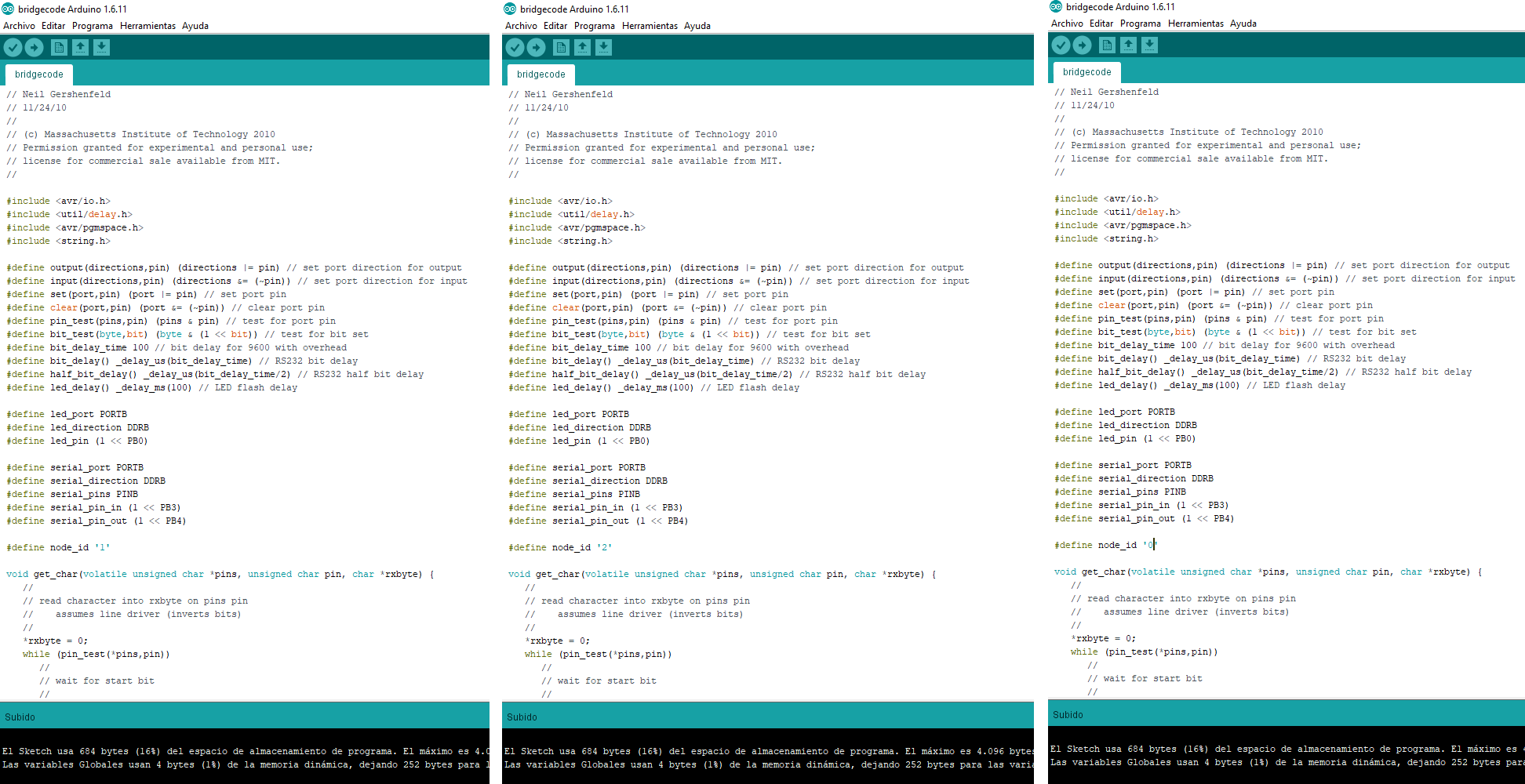Click '// wait for start bit' in middle window
1525x784 pixels.
[x=599, y=681]
